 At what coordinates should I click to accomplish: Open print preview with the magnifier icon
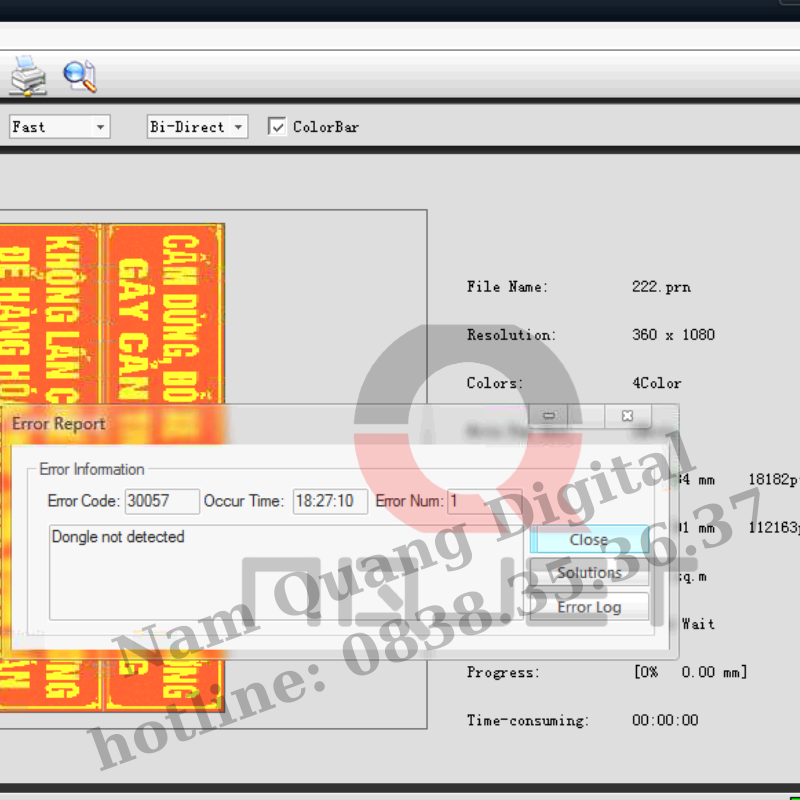pos(81,76)
